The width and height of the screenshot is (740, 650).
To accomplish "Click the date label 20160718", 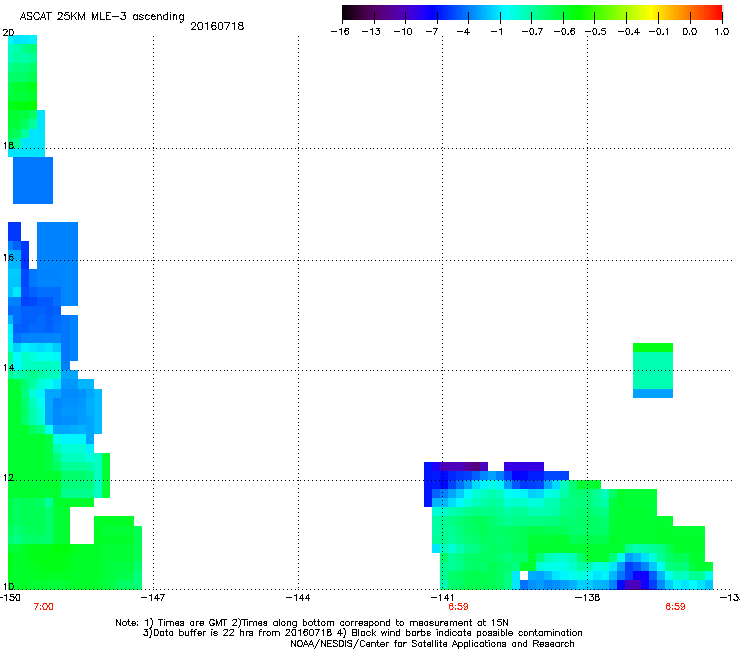I will (217, 26).
